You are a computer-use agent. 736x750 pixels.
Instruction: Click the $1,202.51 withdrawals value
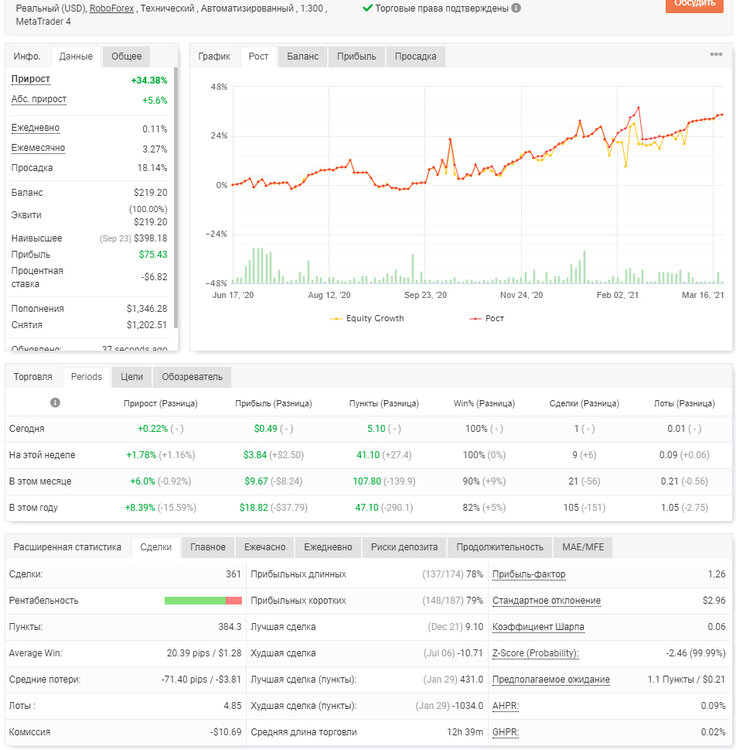(147, 325)
